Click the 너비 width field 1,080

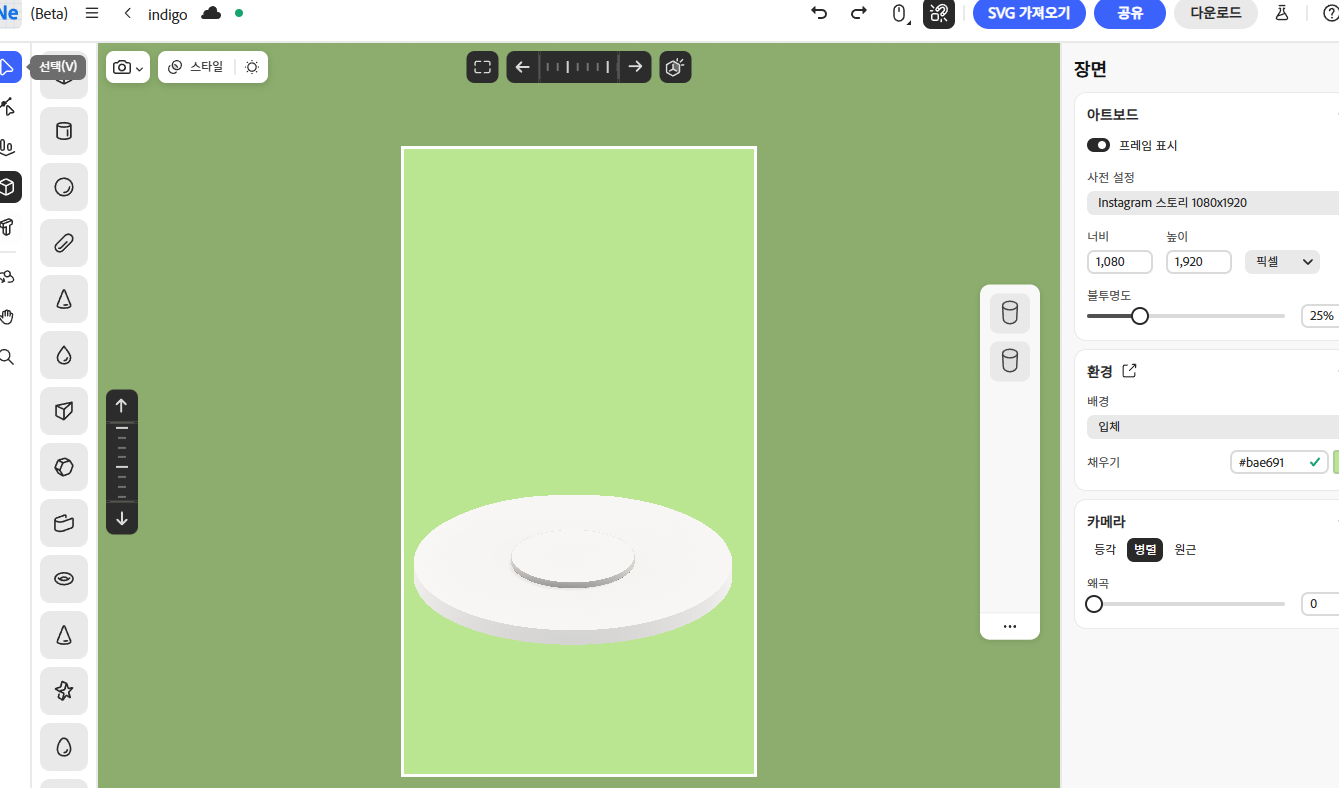(1120, 262)
